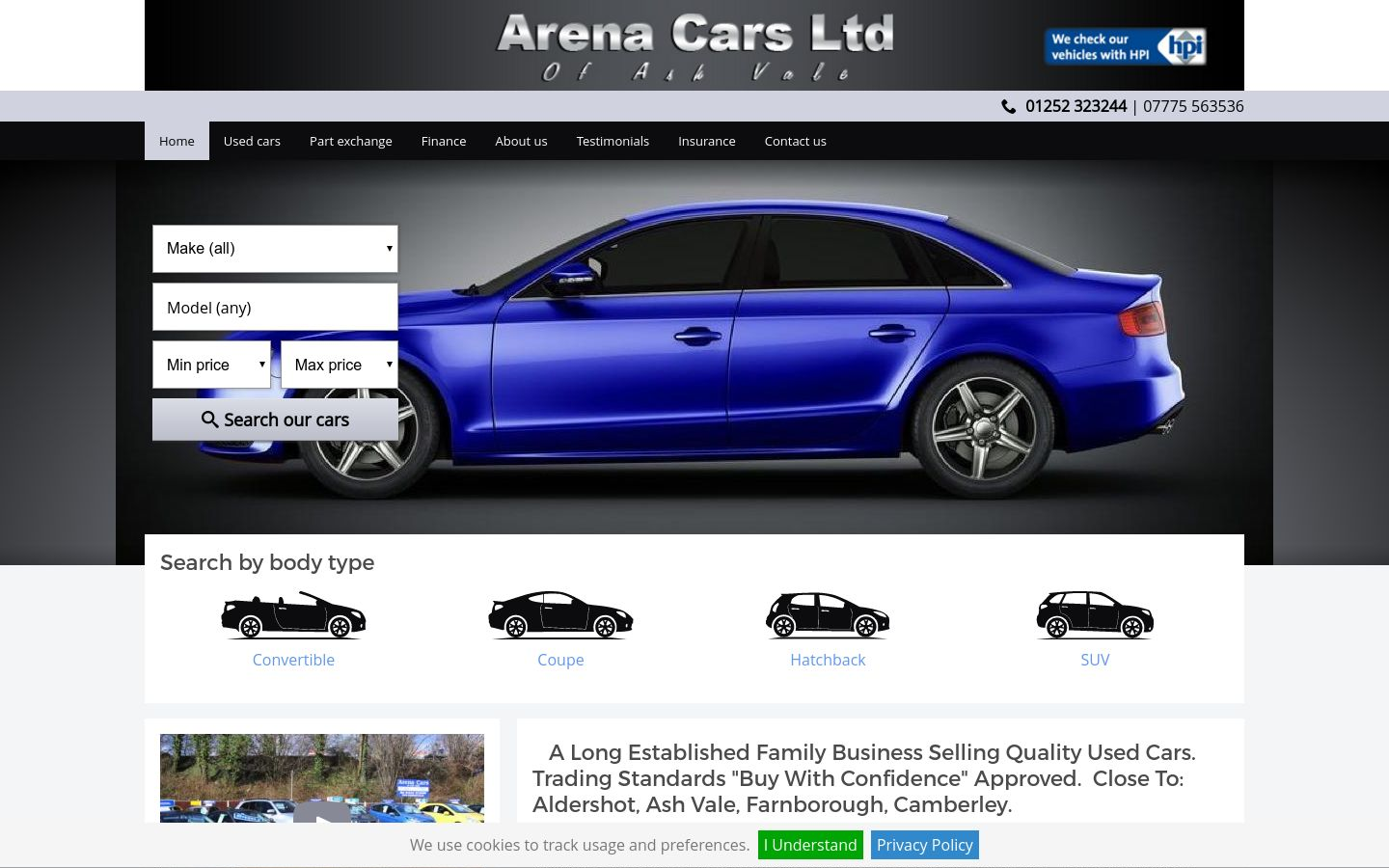Follow the Coupe text link

point(560,660)
